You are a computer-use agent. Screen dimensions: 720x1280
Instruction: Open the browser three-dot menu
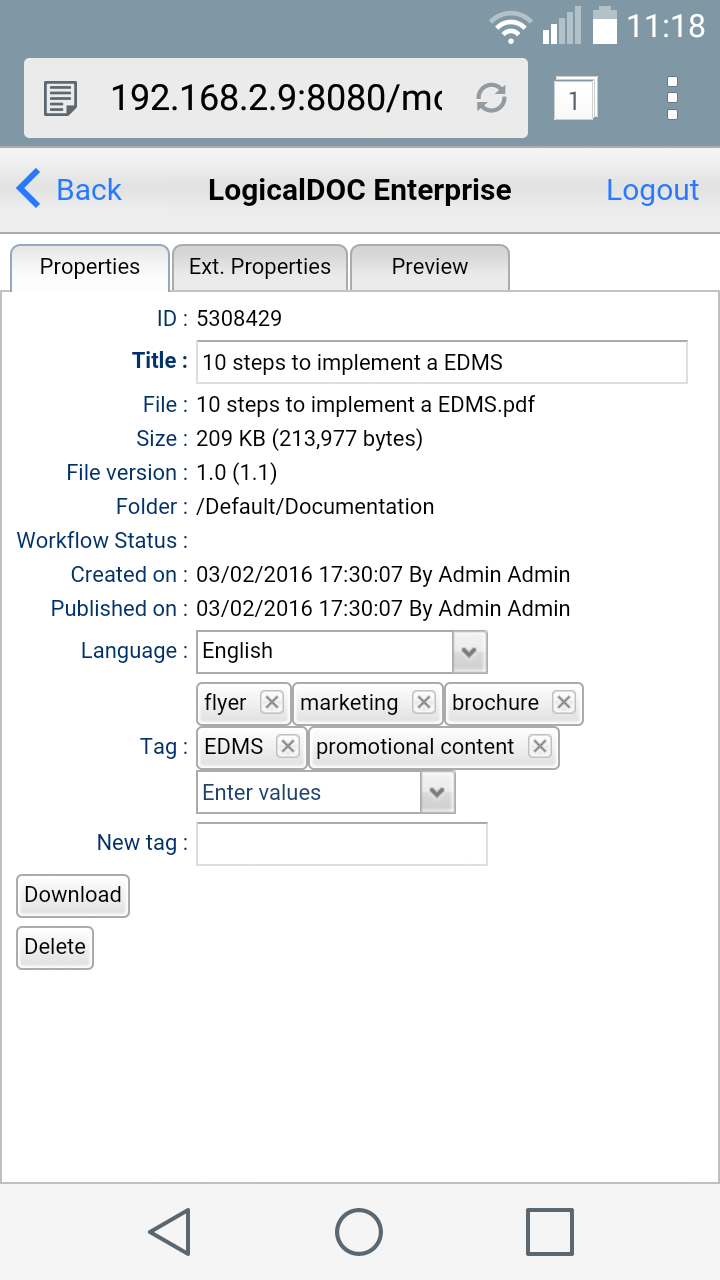[x=672, y=98]
